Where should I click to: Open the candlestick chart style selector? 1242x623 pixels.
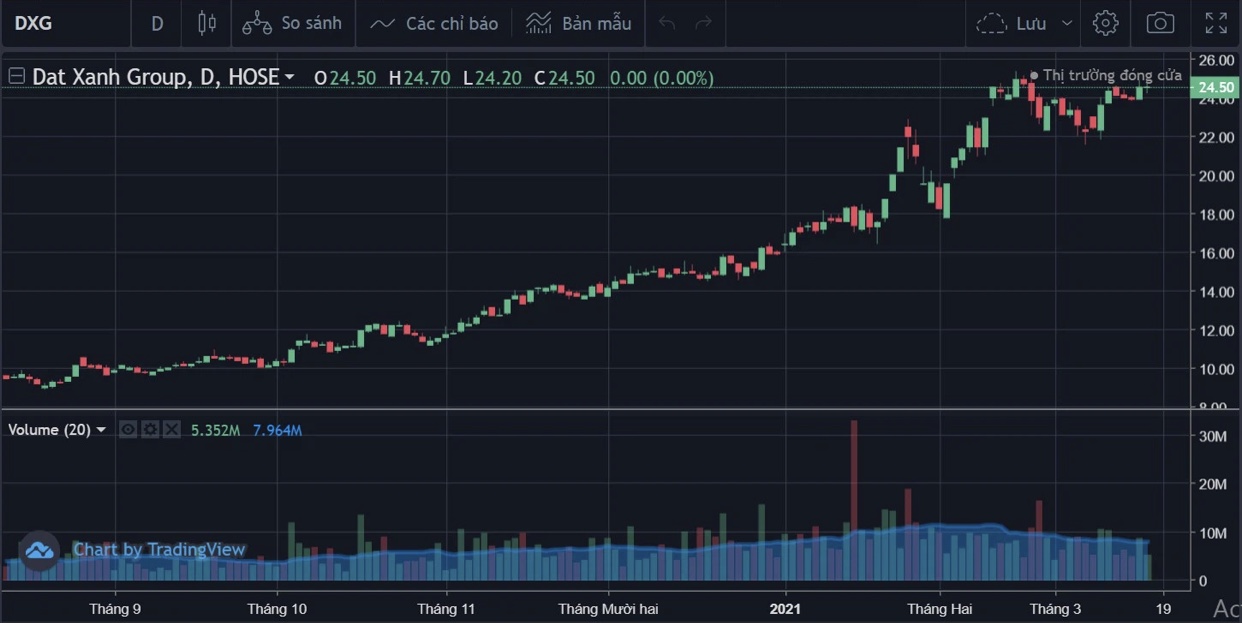tap(207, 23)
